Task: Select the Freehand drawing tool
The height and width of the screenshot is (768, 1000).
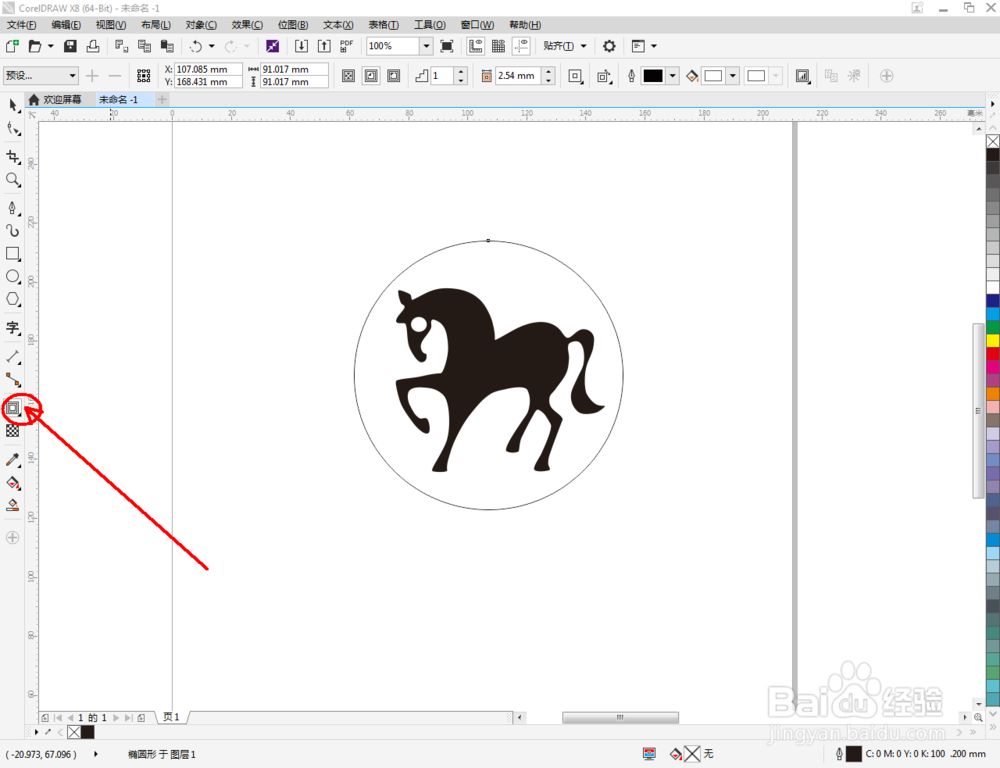Action: pyautogui.click(x=13, y=208)
